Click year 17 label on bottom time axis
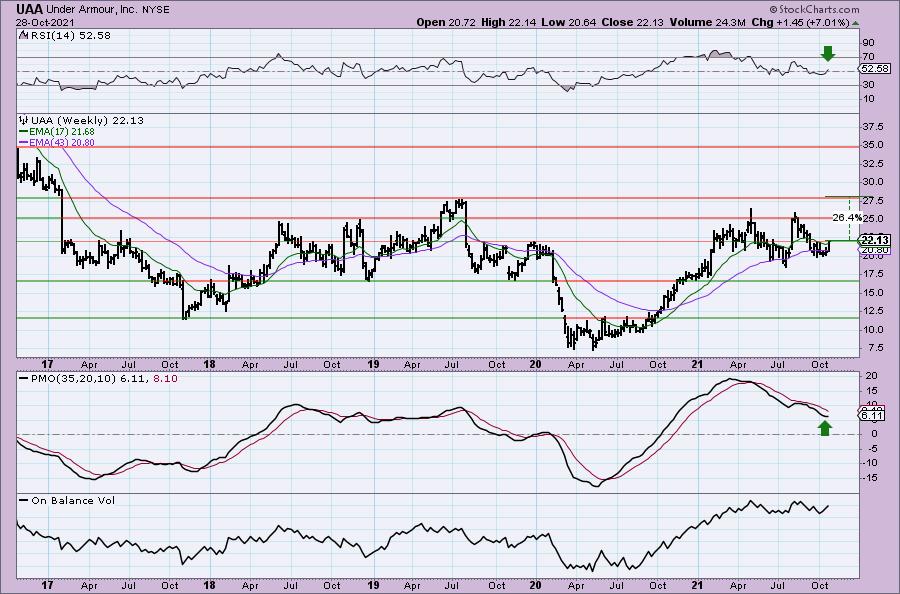Screen dimensions: 900x594 [47, 585]
